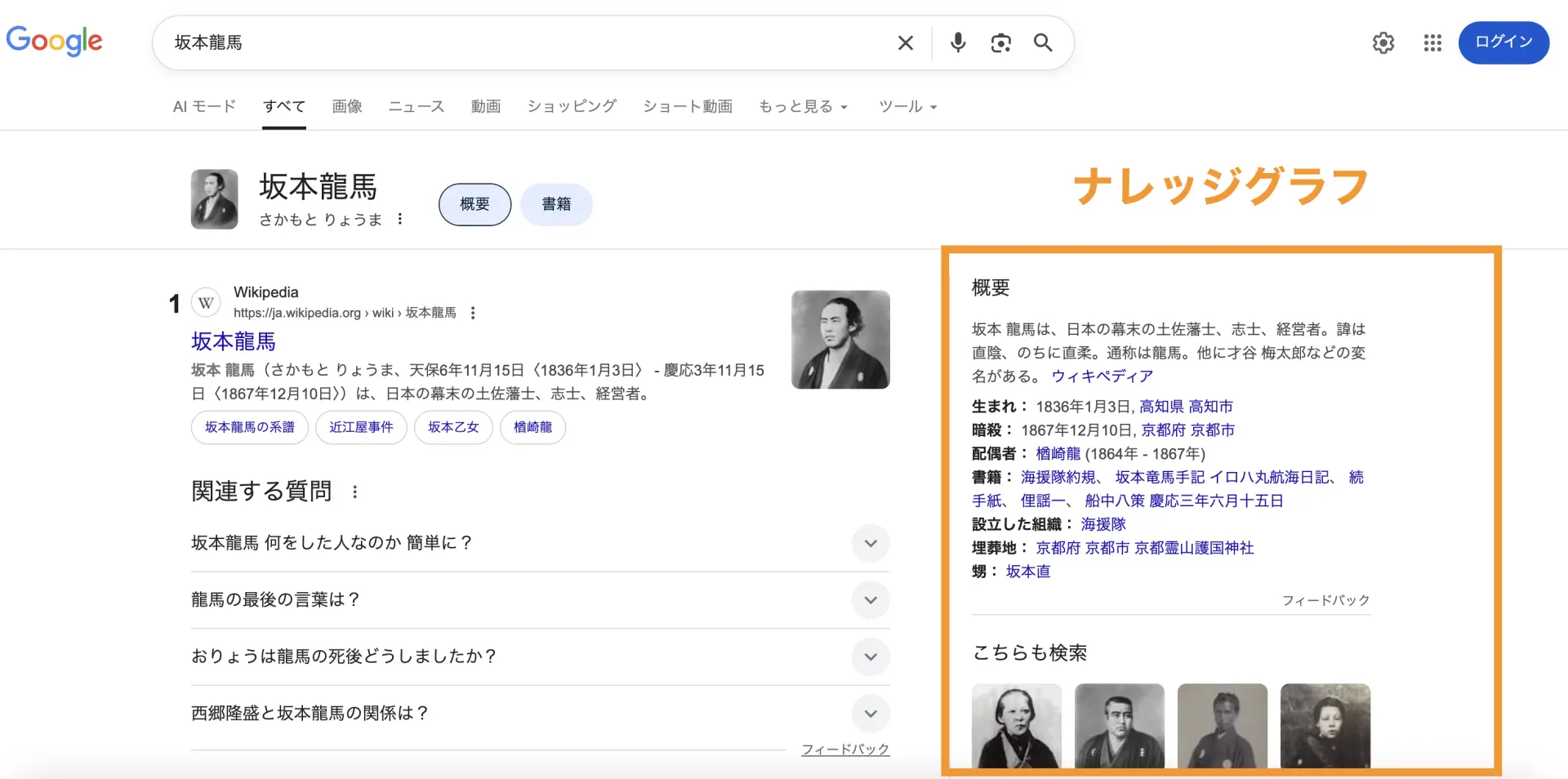Open the Google apps grid icon
Viewport: 1568px width, 779px height.
(1432, 42)
